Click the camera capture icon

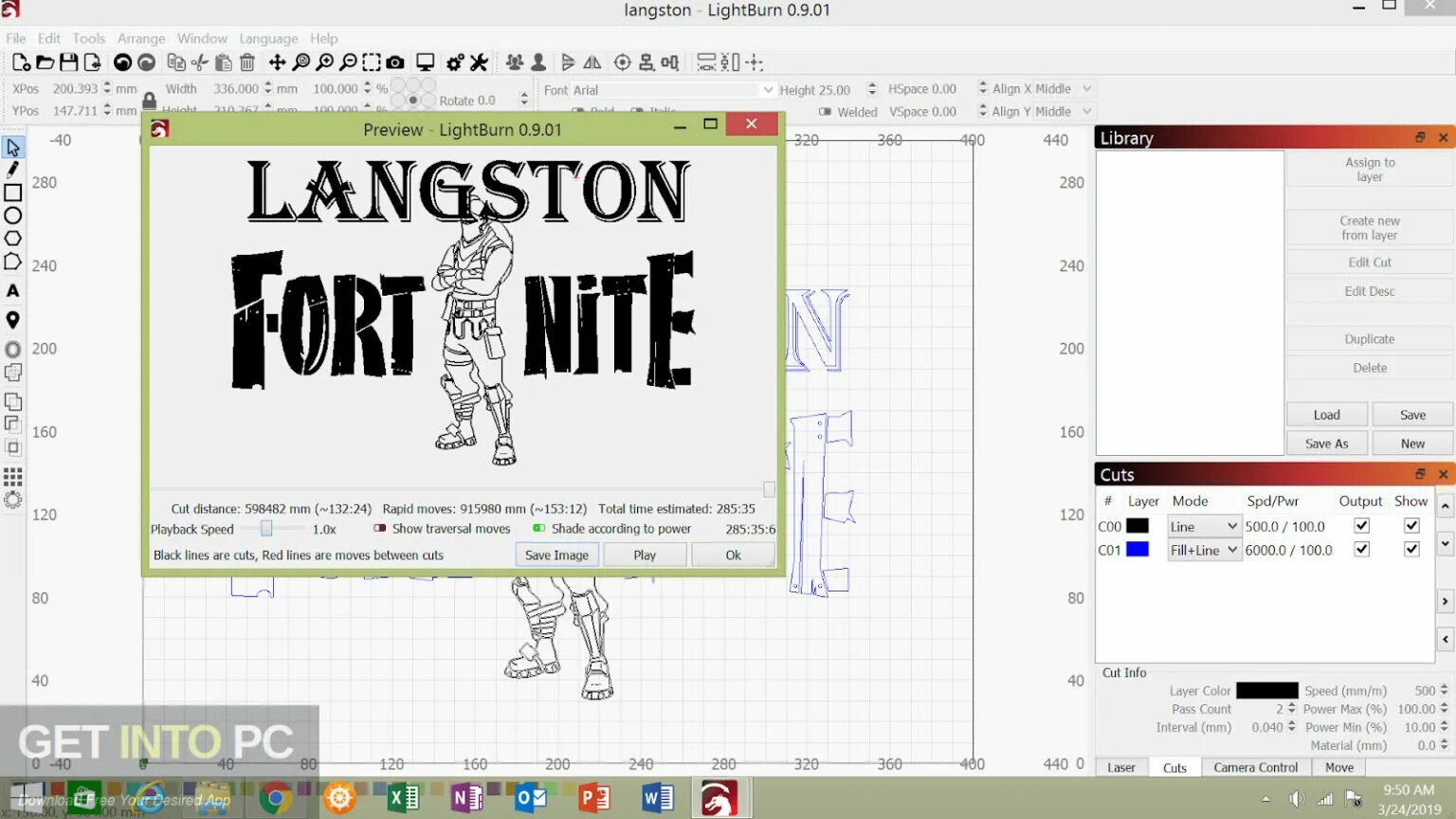(x=395, y=63)
